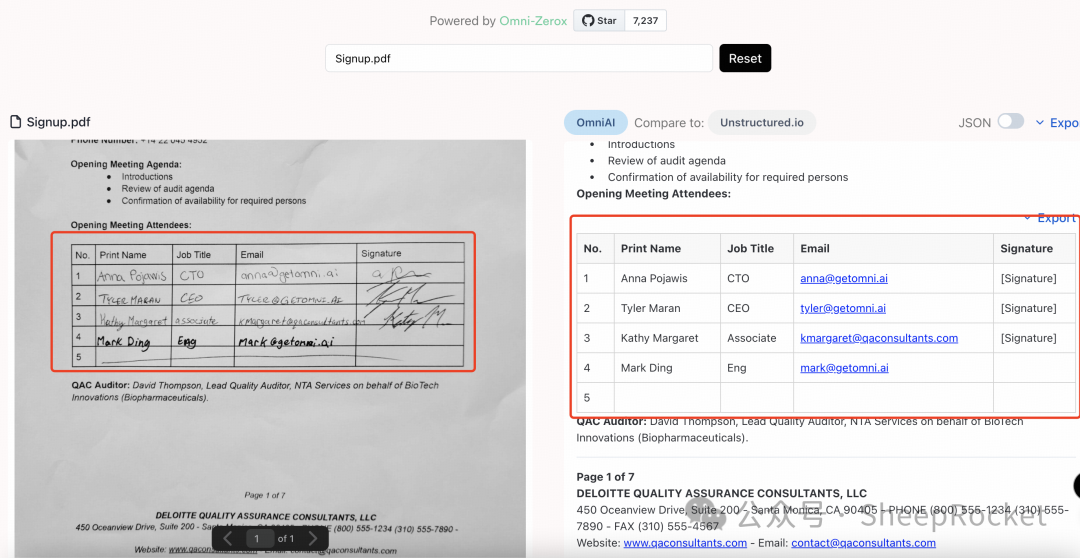Click the Tyler Maran table cell
This screenshot has height=558, width=1080.
[x=667, y=308]
